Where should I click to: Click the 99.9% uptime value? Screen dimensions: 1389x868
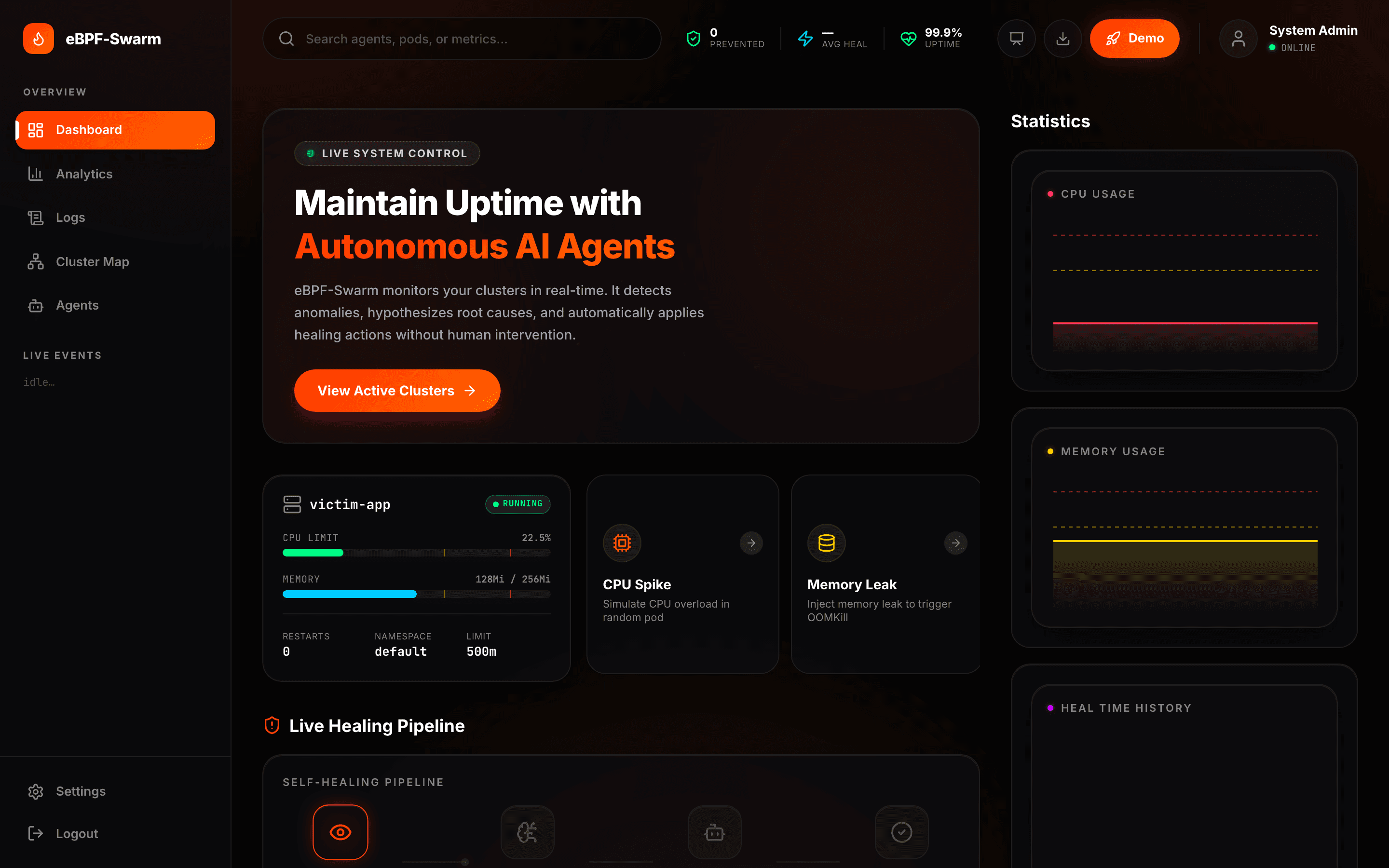click(943, 33)
